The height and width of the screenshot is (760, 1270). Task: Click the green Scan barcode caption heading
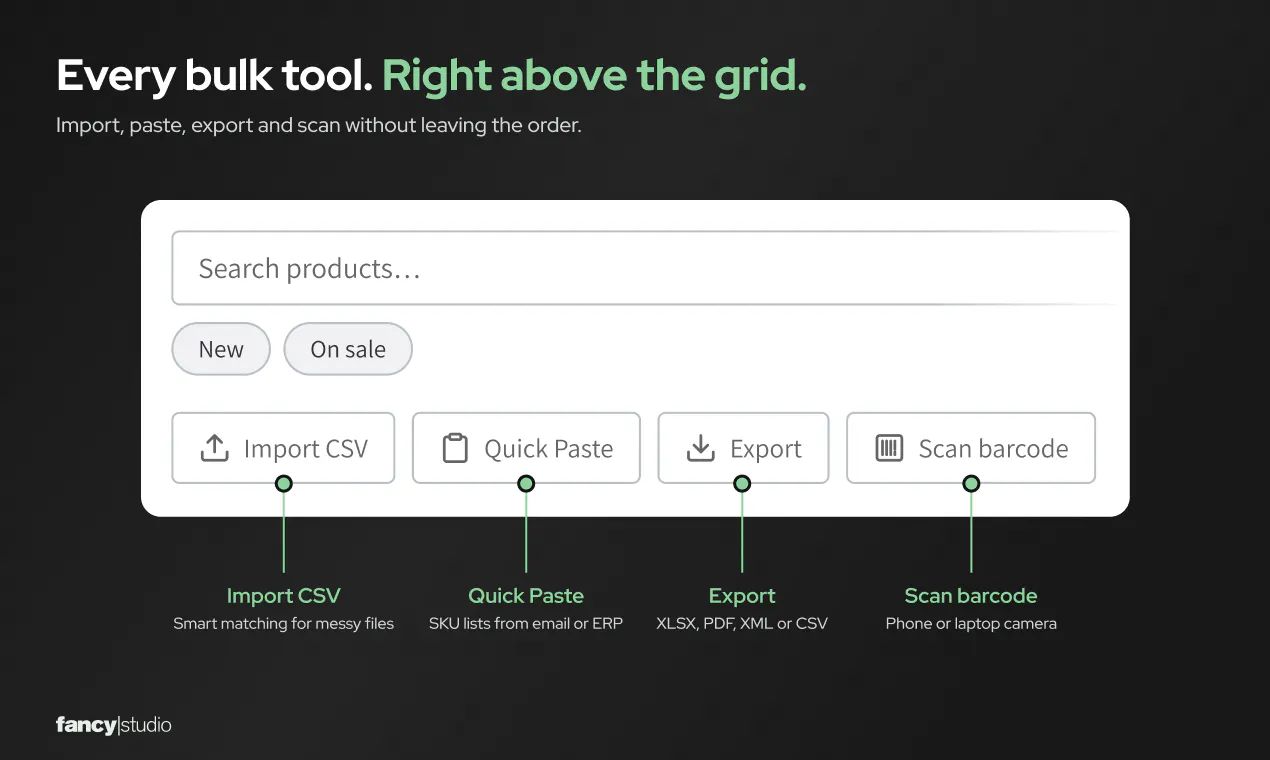971,596
